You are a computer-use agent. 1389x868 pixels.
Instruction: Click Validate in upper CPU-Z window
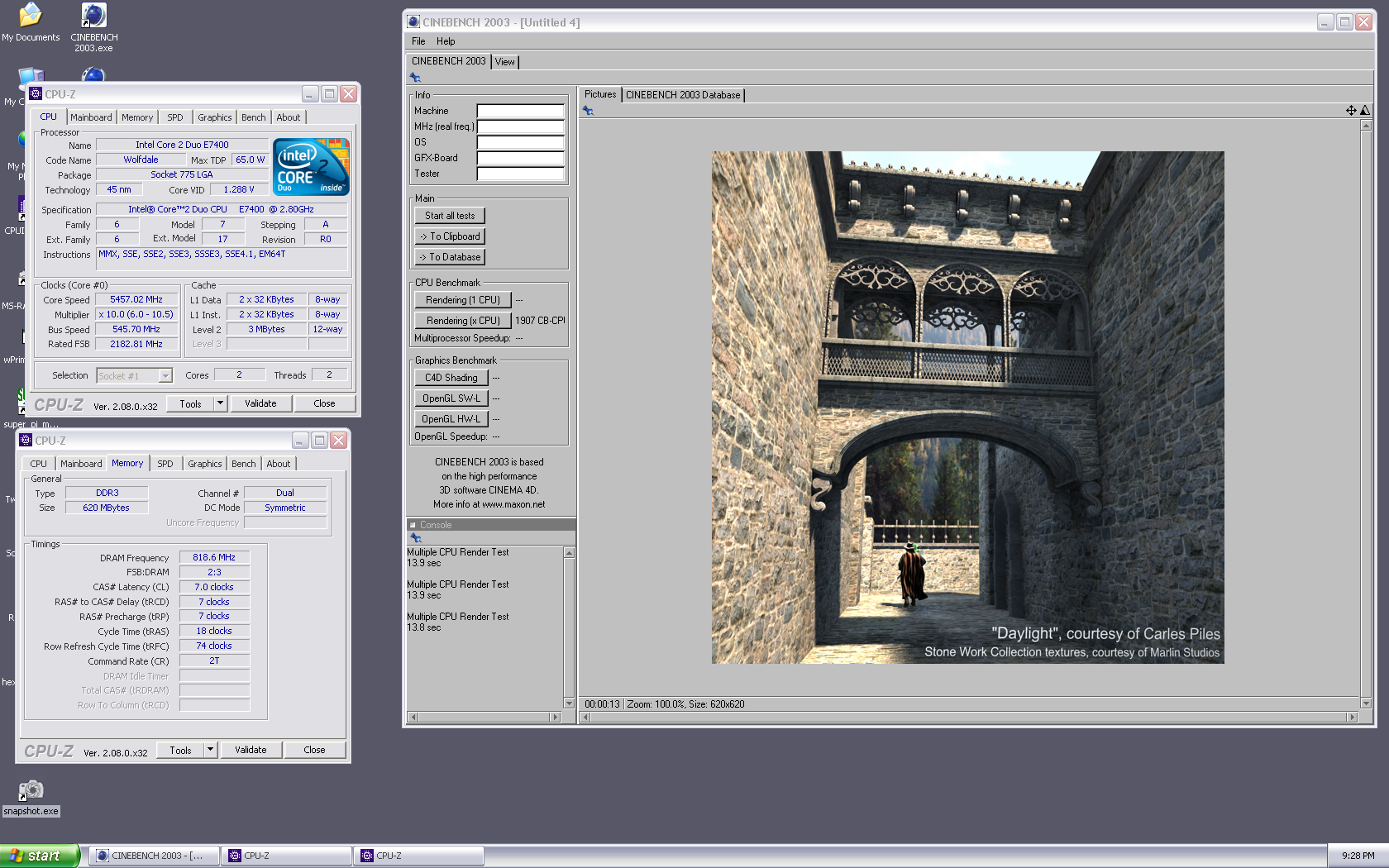(x=260, y=403)
